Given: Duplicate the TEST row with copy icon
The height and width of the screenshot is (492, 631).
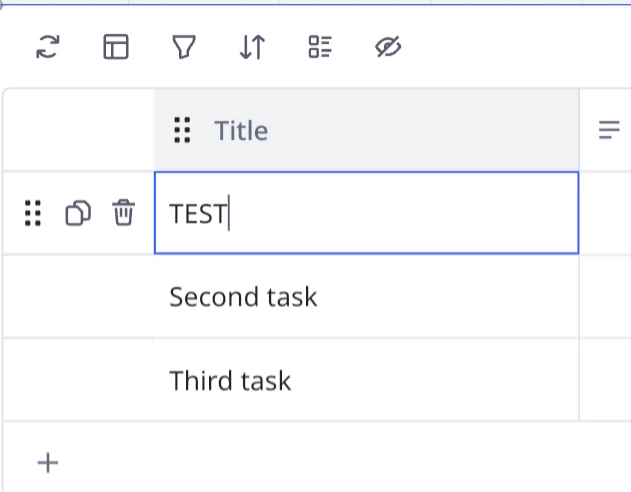Looking at the screenshot, I should click(x=78, y=213).
